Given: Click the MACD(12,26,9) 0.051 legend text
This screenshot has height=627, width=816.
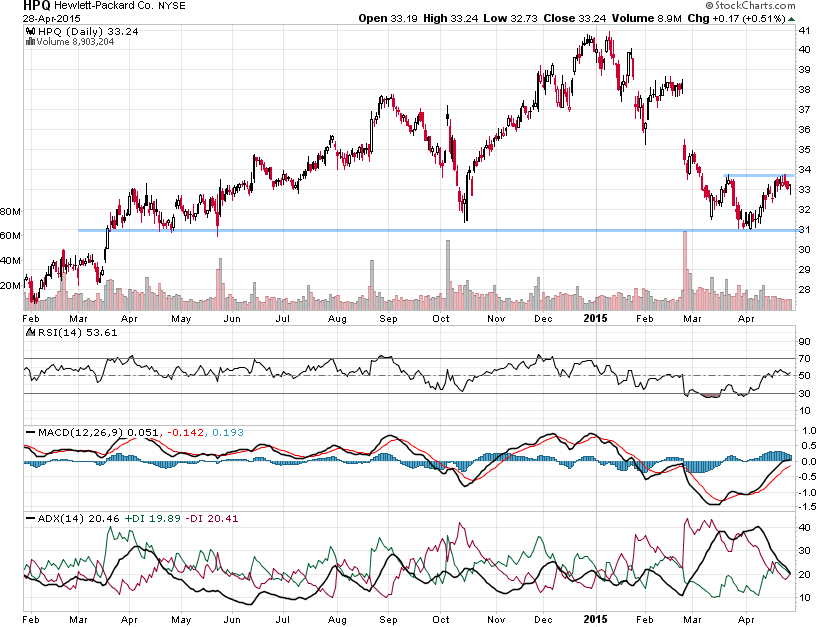Looking at the screenshot, I should 98,432.
